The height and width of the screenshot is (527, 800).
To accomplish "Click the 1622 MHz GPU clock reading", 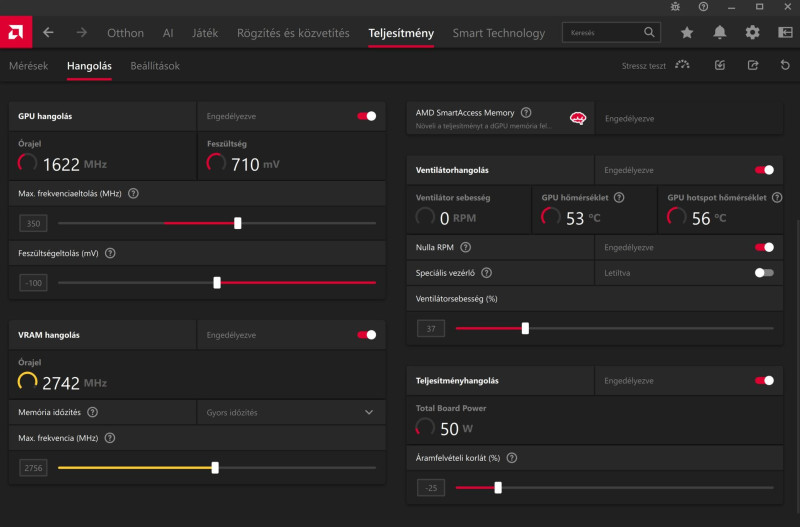I will [75, 164].
